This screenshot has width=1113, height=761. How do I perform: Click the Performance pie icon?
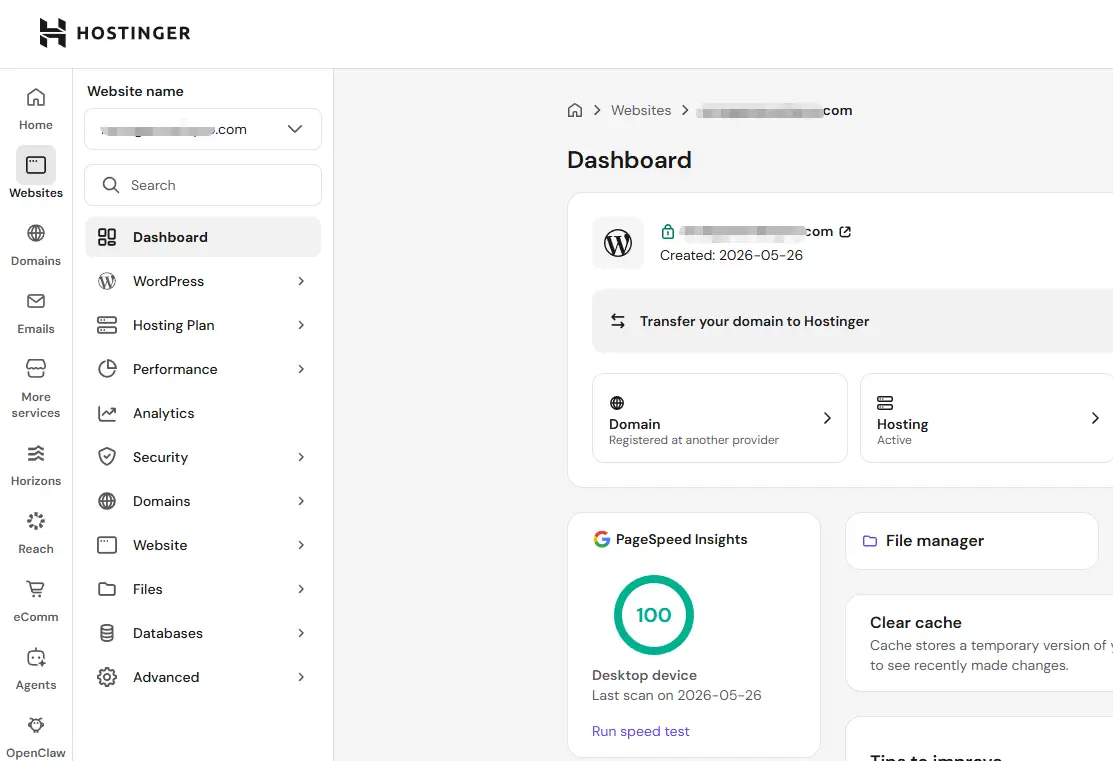click(107, 369)
